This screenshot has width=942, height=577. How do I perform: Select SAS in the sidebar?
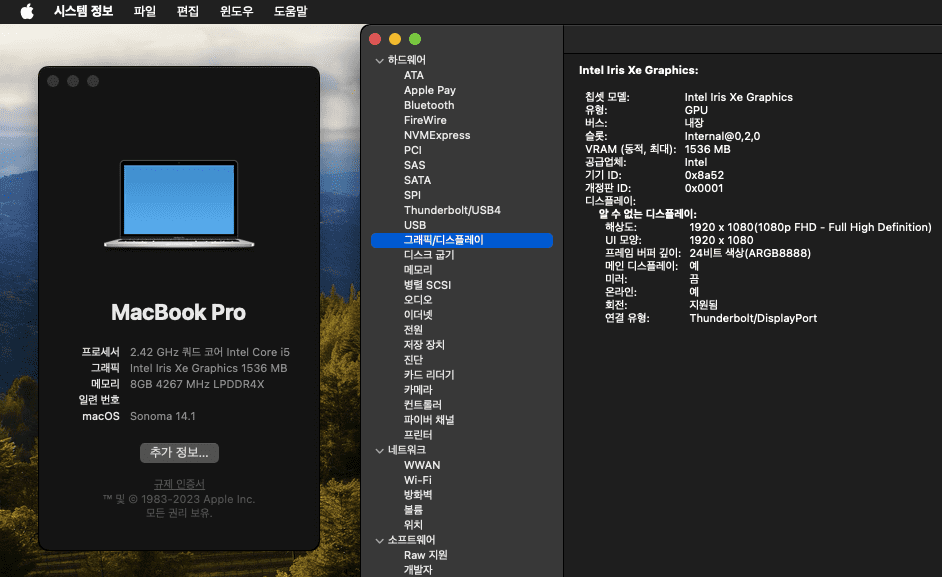pyautogui.click(x=415, y=165)
